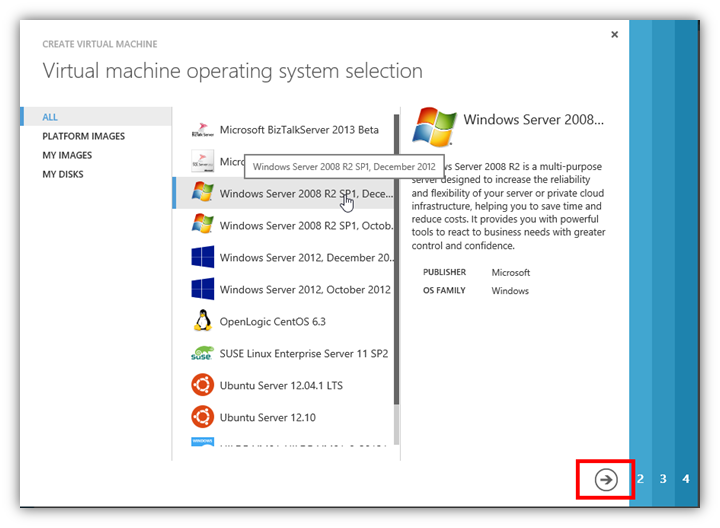Click Windows Server 2012 December logo icon
The width and height of the screenshot is (720, 528).
coord(202,257)
